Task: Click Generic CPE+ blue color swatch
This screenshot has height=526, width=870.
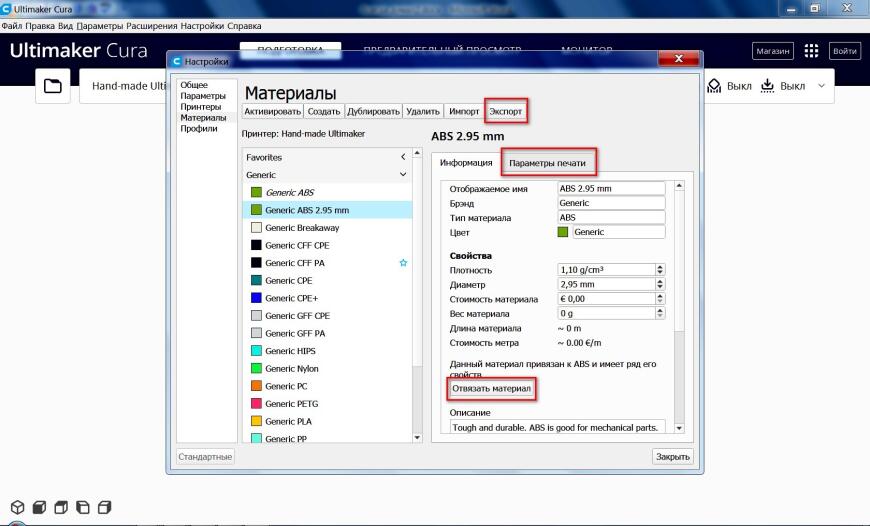Action: [256, 298]
